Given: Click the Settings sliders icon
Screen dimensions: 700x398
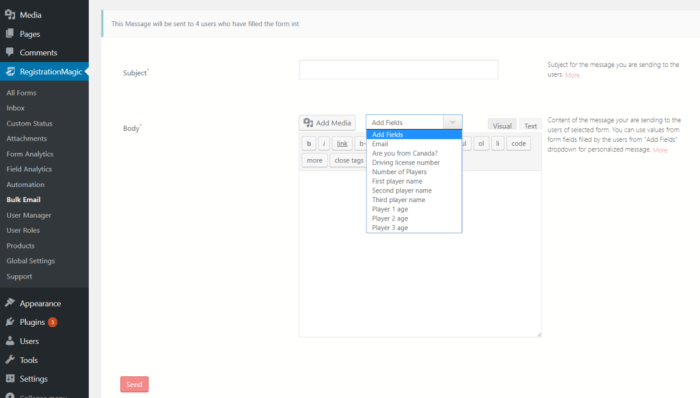Looking at the screenshot, I should (x=10, y=378).
